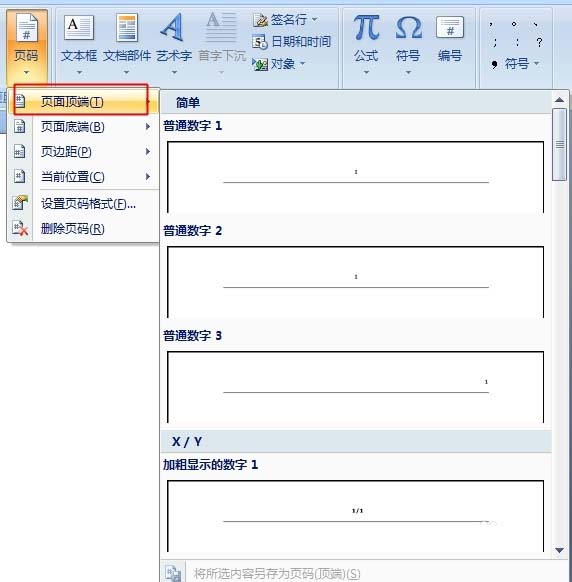The image size is (572, 582).
Task: Open the 页边距(P) submenu
Action: 83,152
